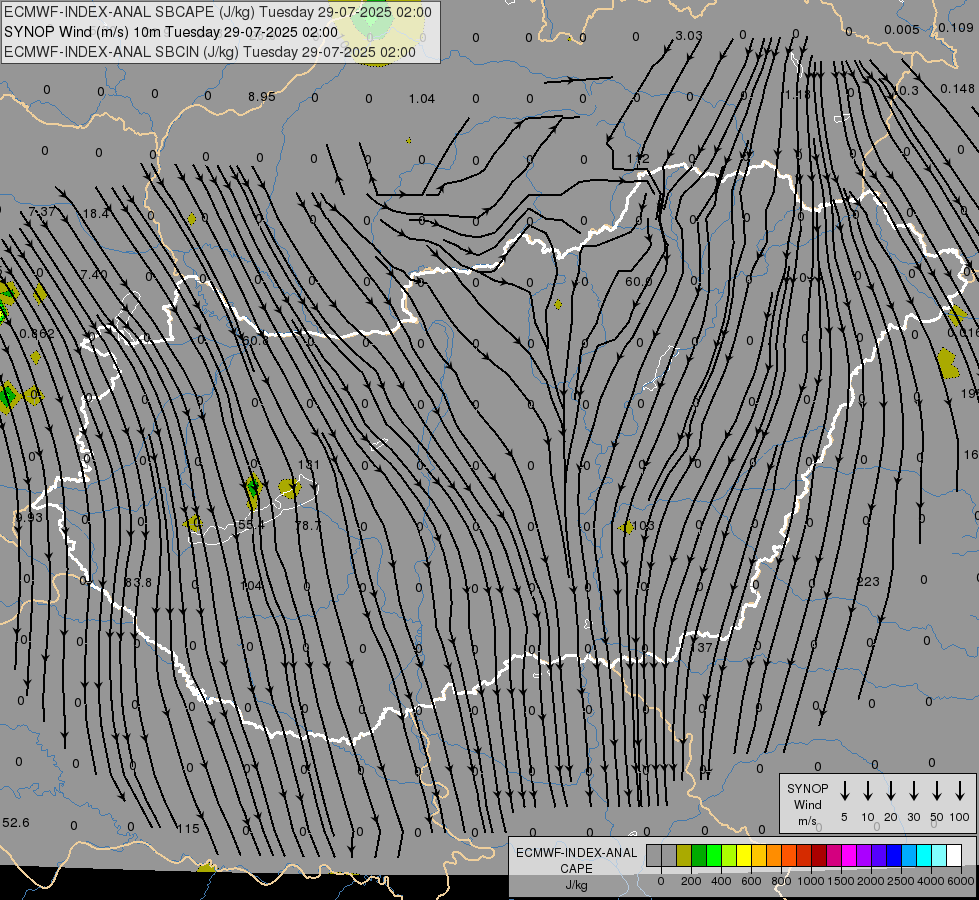979x900 pixels.
Task: Click the 5 m/s wind arrow in legend
Action: tap(844, 791)
